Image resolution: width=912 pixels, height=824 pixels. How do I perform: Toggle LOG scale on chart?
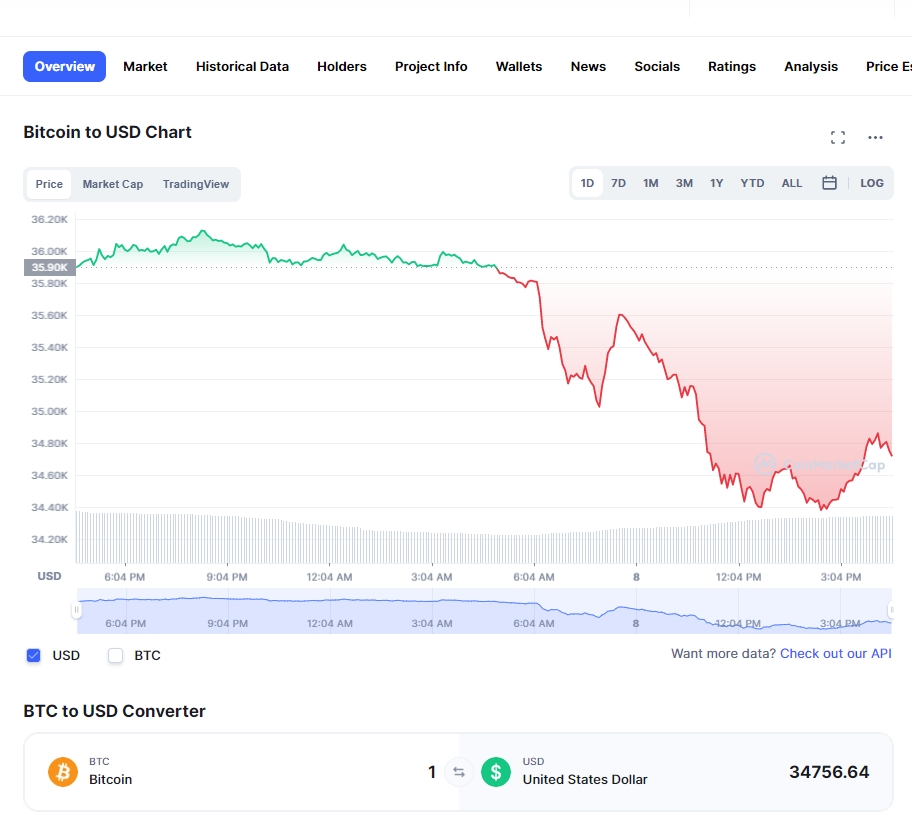[872, 183]
